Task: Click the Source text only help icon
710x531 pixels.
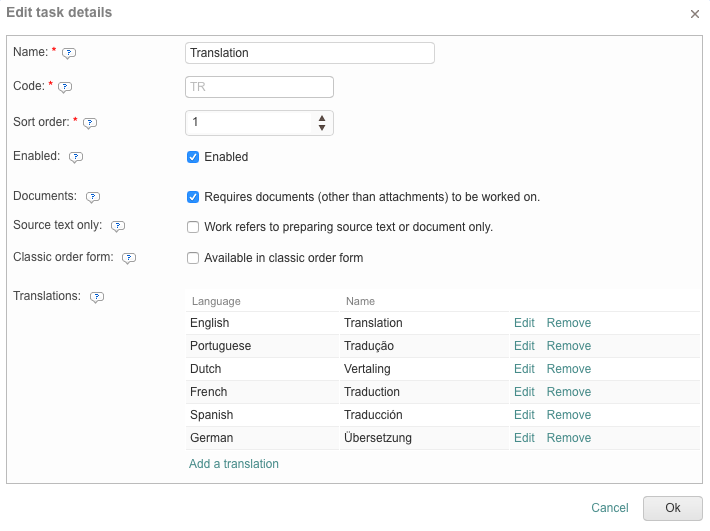Action: [x=118, y=227]
